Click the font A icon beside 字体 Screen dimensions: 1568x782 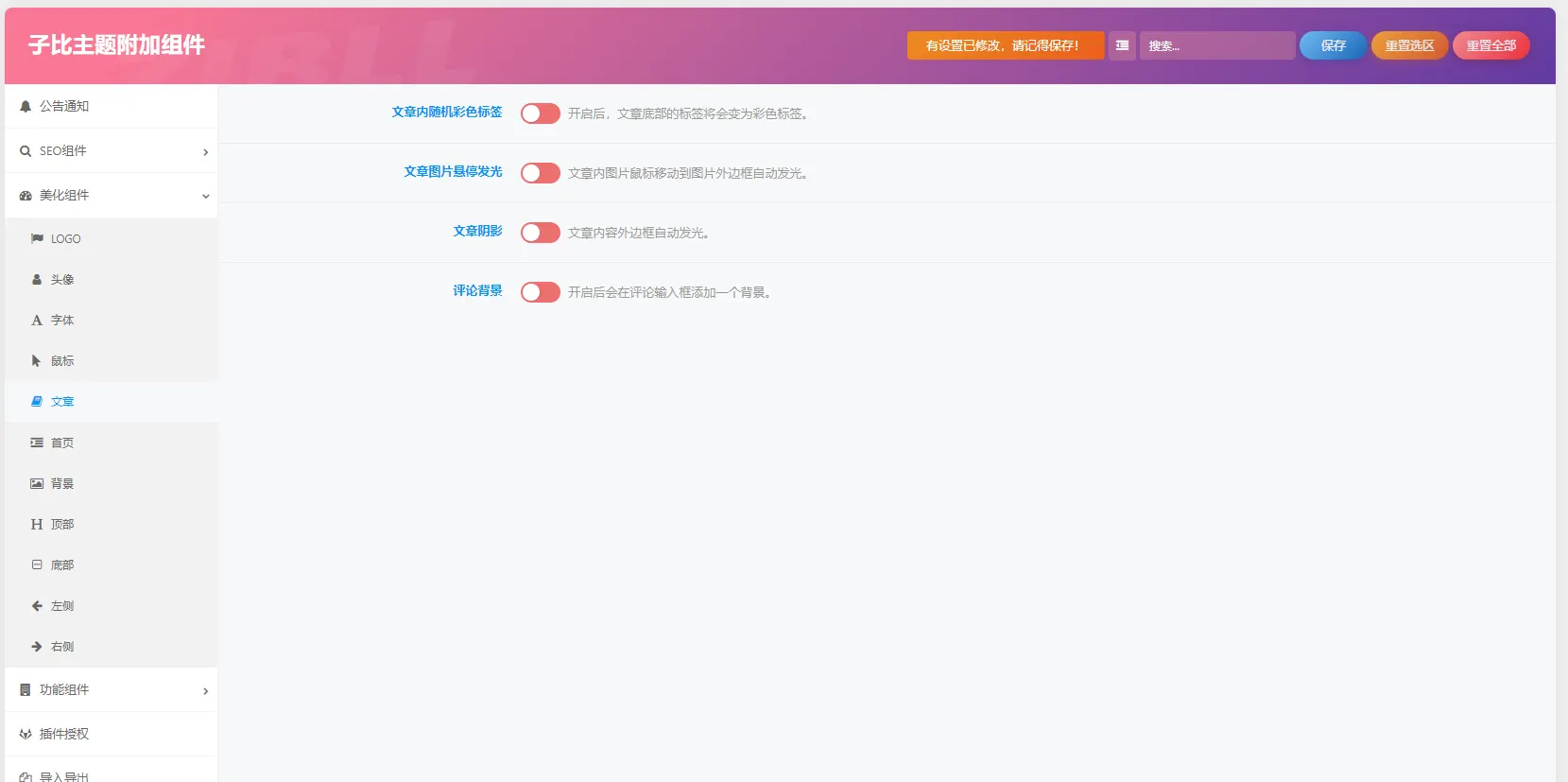(37, 321)
